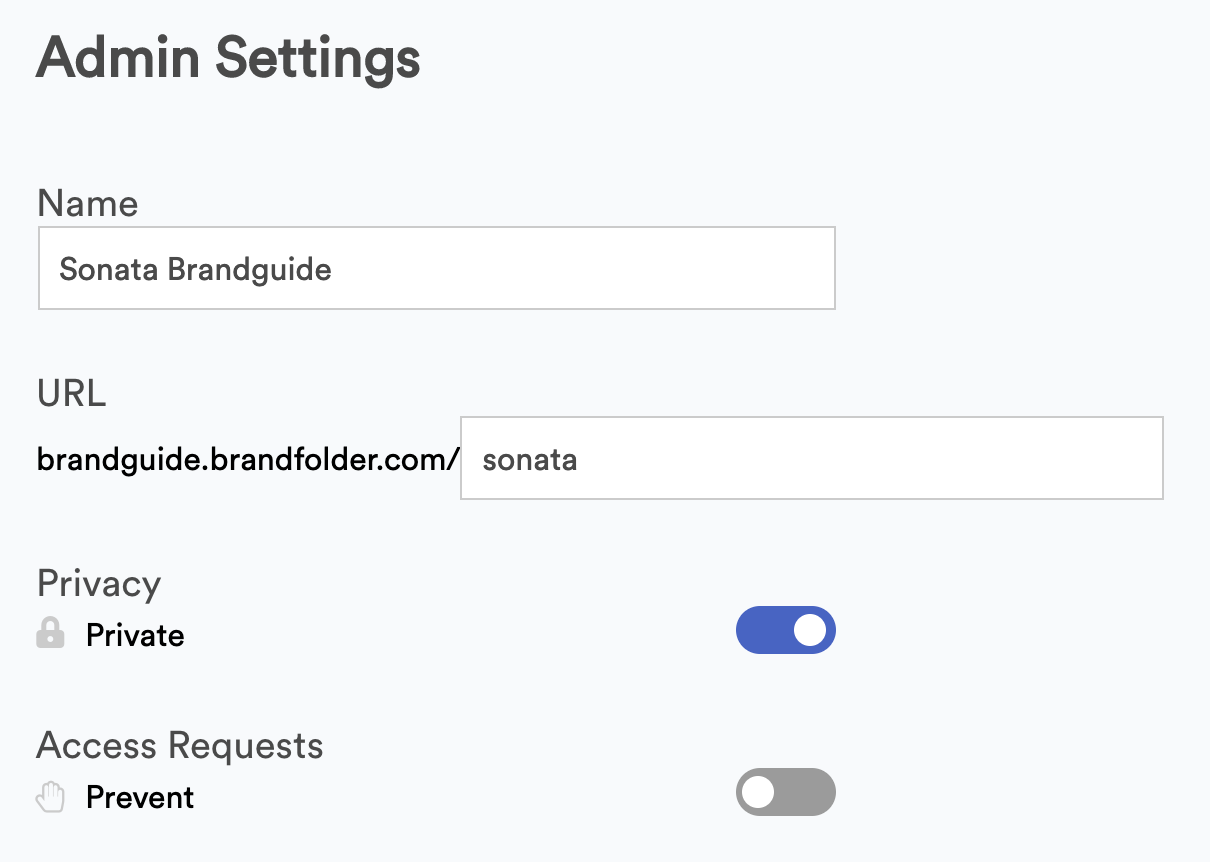Click the hand icon beside Prevent
Viewport: 1210px width, 862px height.
click(x=50, y=797)
